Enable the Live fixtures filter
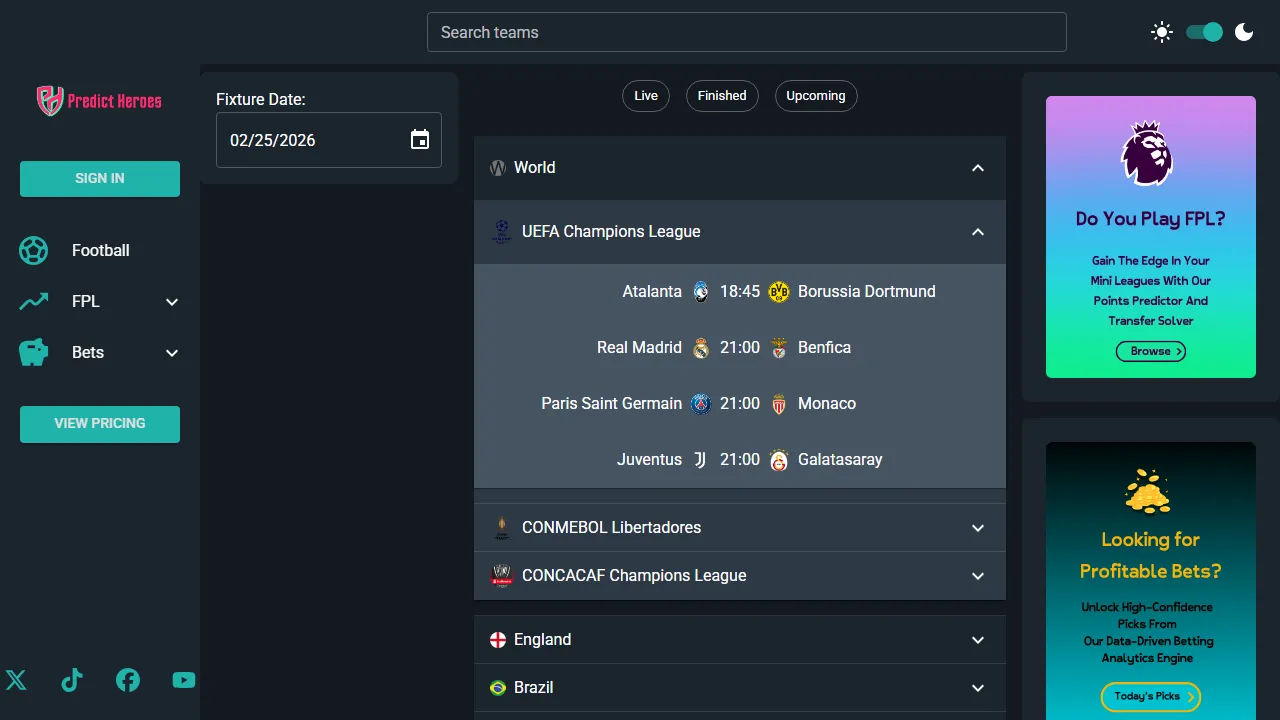The image size is (1280, 720). [x=645, y=96]
